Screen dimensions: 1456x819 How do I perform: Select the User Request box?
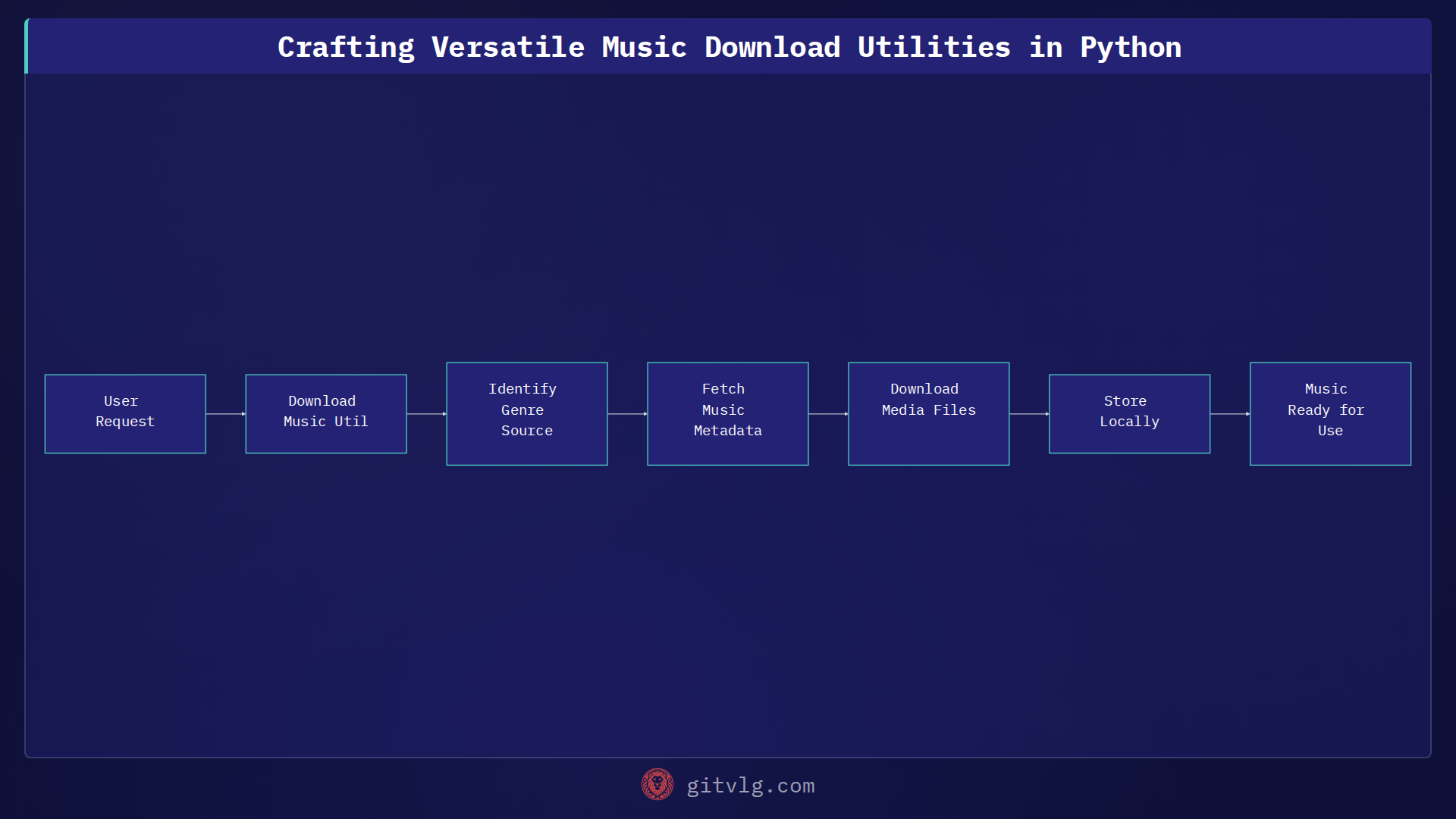(x=125, y=414)
